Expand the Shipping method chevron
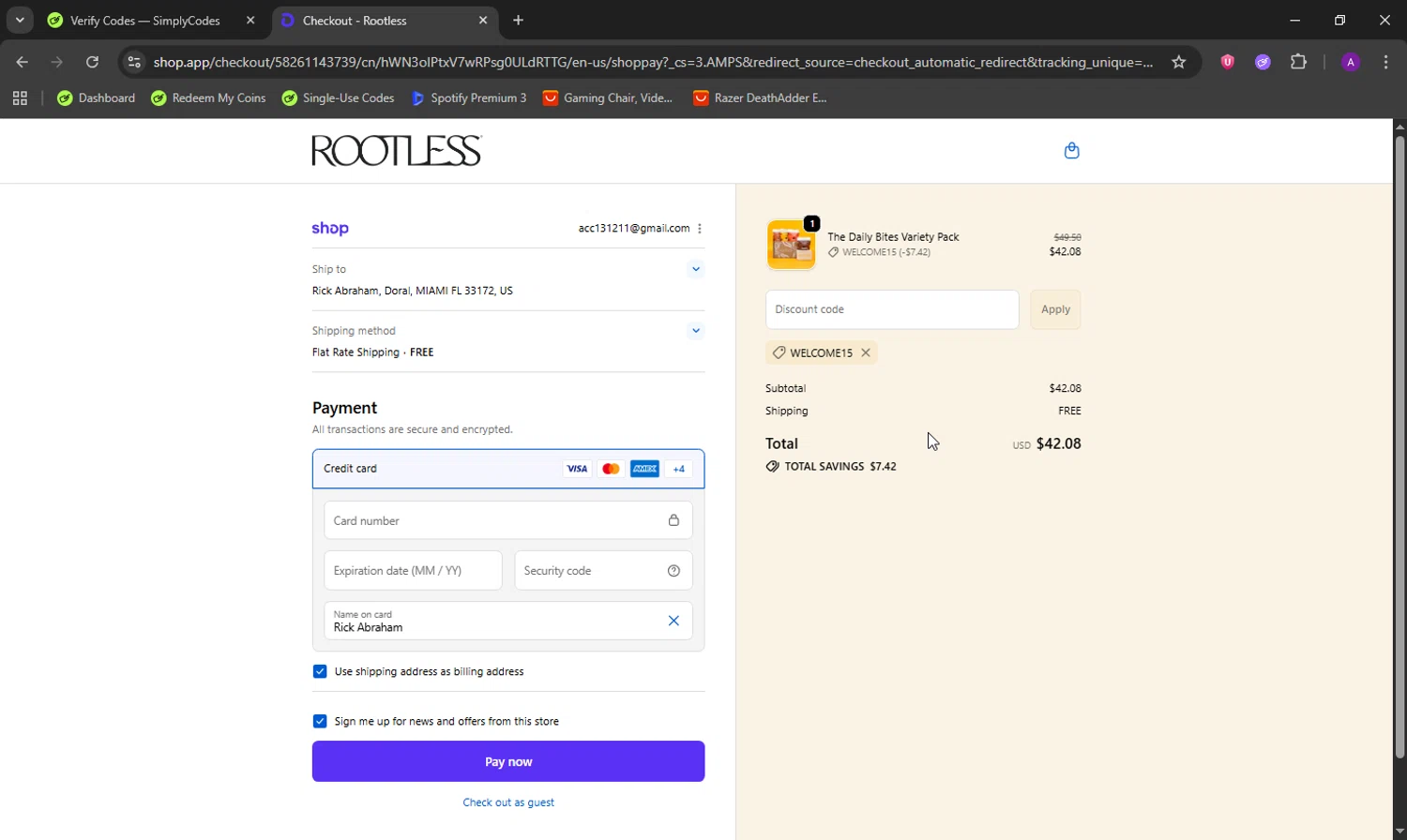This screenshot has width=1407, height=840. coord(695,330)
